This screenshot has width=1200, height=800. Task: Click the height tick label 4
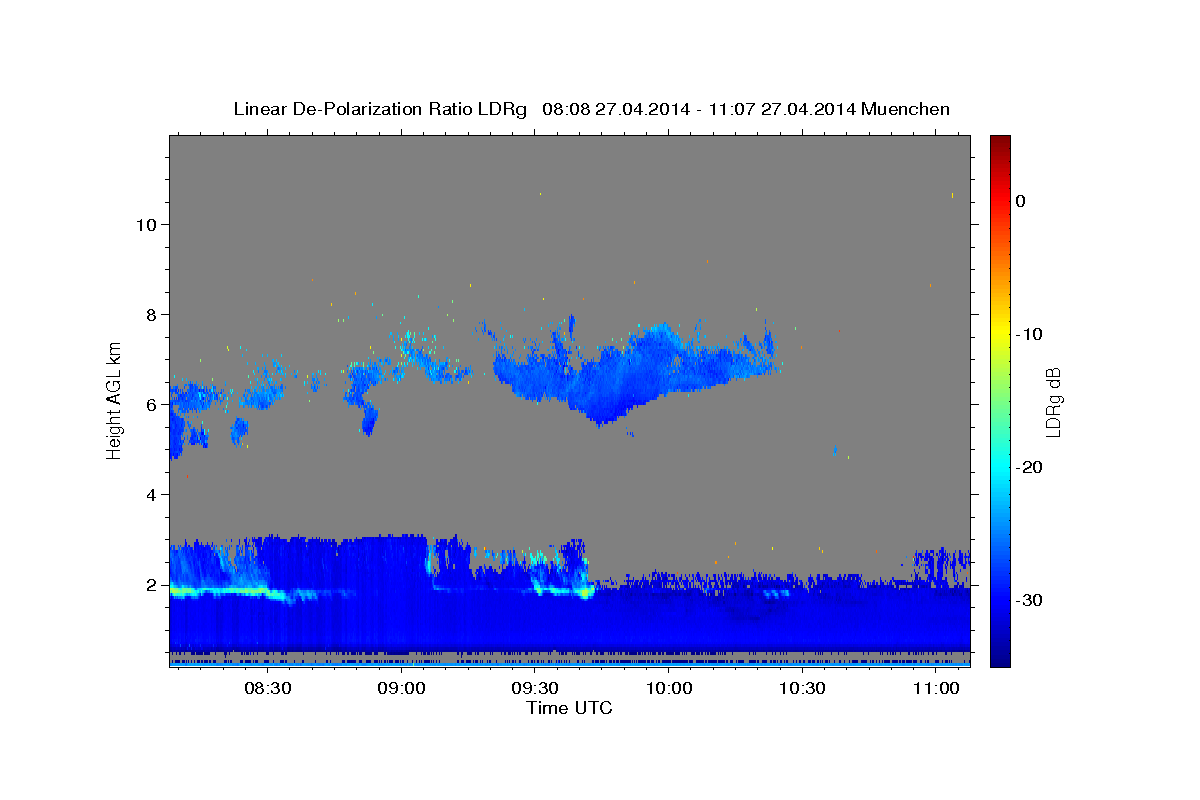pos(149,494)
